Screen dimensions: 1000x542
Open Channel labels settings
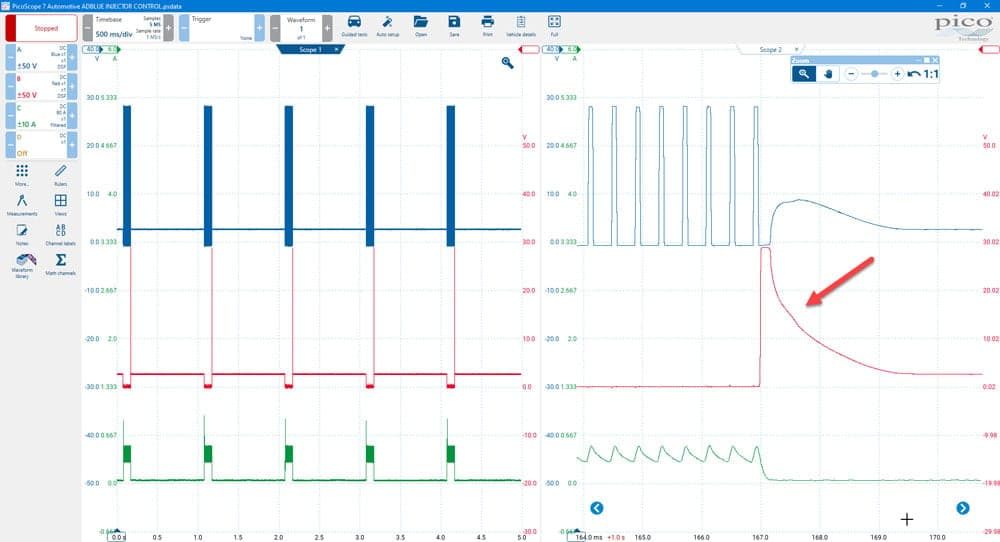click(x=61, y=234)
